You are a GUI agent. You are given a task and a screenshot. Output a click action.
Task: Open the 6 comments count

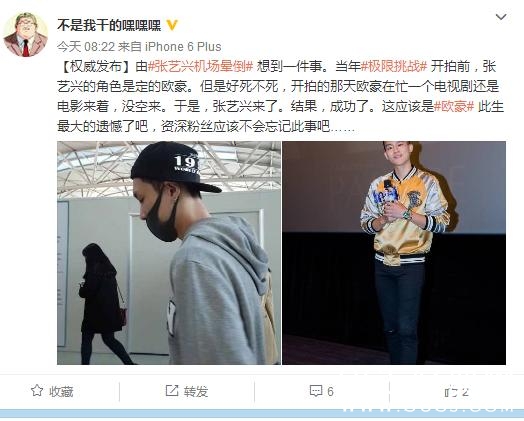click(x=330, y=391)
